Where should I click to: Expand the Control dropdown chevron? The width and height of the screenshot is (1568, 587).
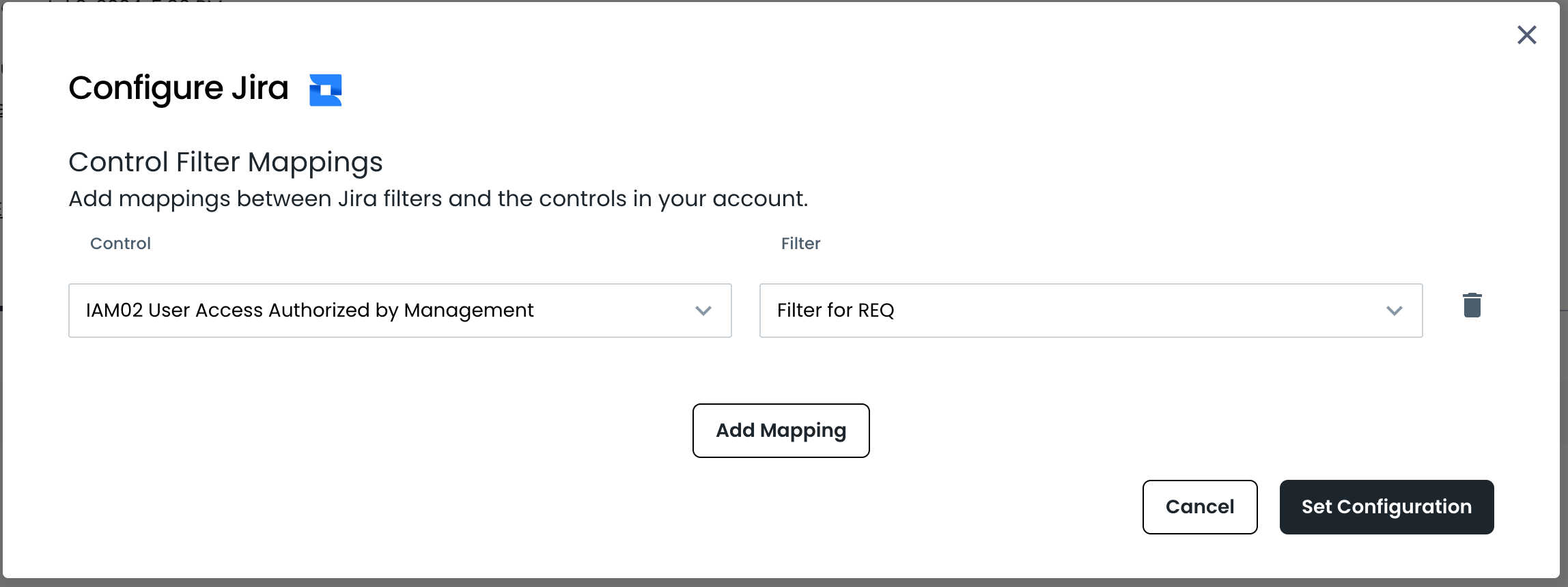click(x=703, y=311)
